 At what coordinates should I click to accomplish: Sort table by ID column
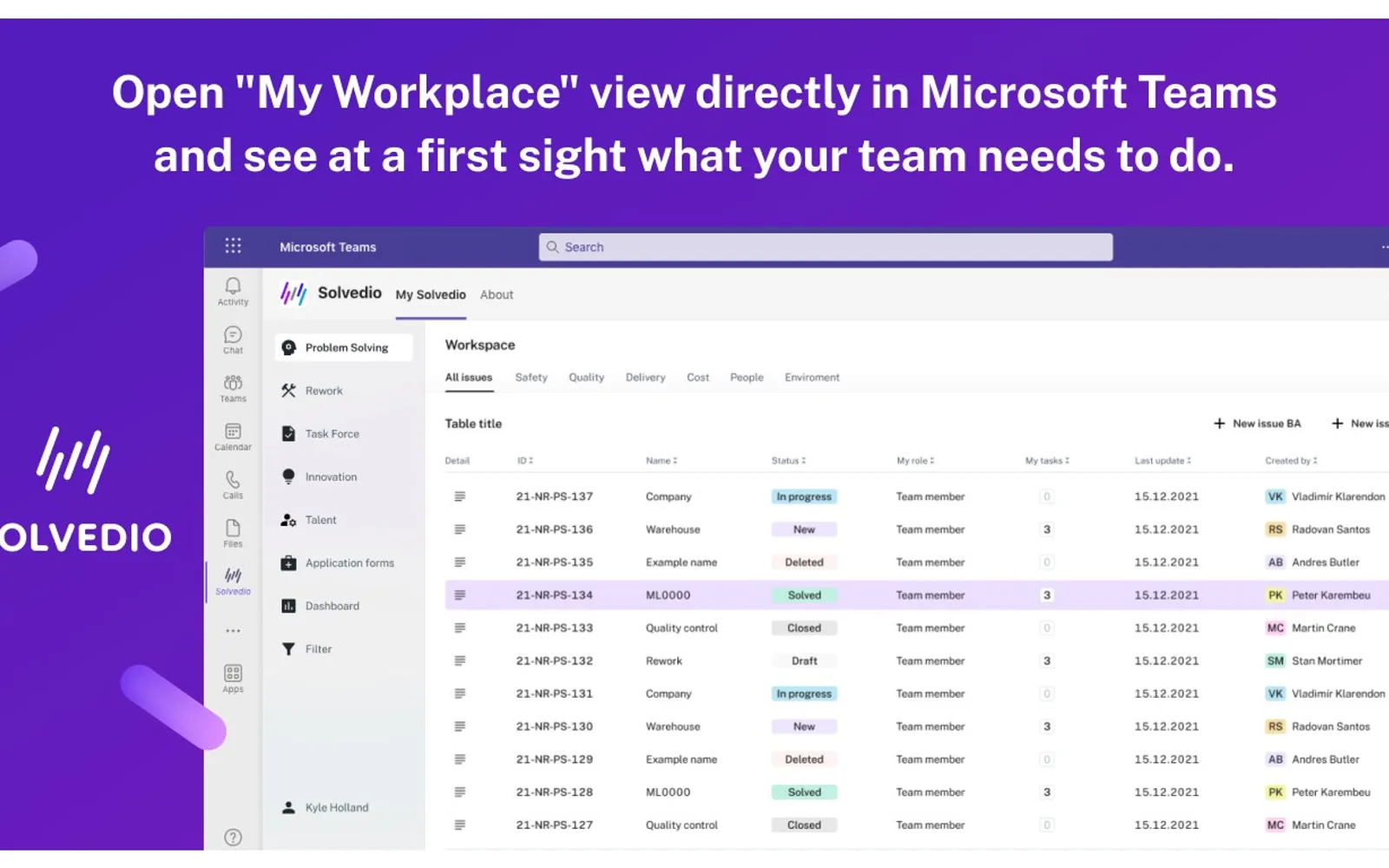pyautogui.click(x=525, y=461)
